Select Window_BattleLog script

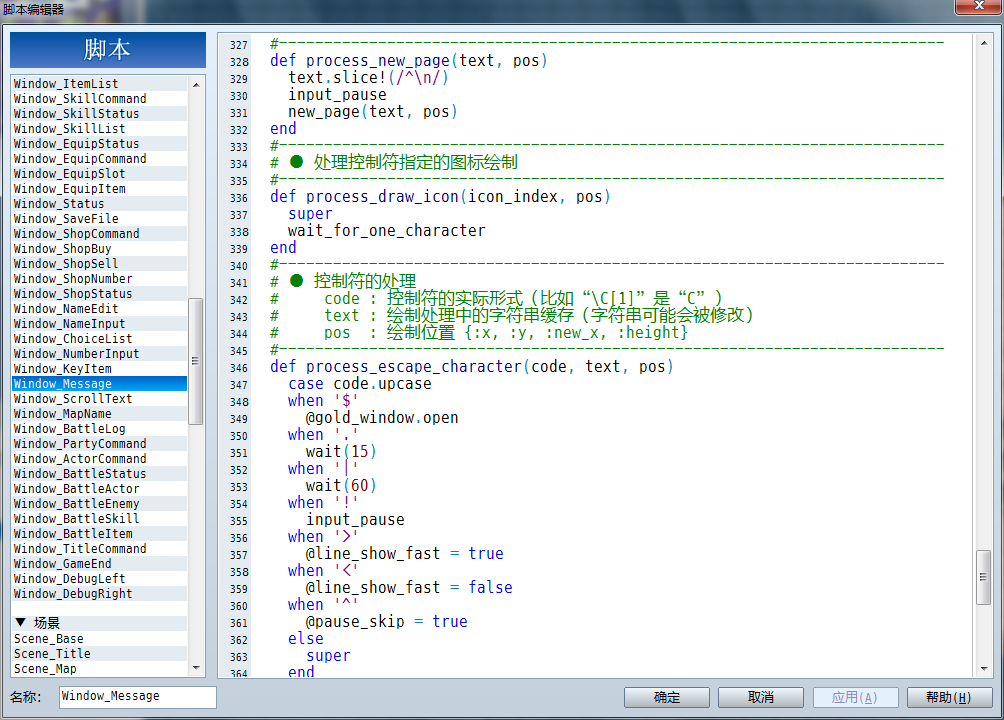[x=100, y=429]
